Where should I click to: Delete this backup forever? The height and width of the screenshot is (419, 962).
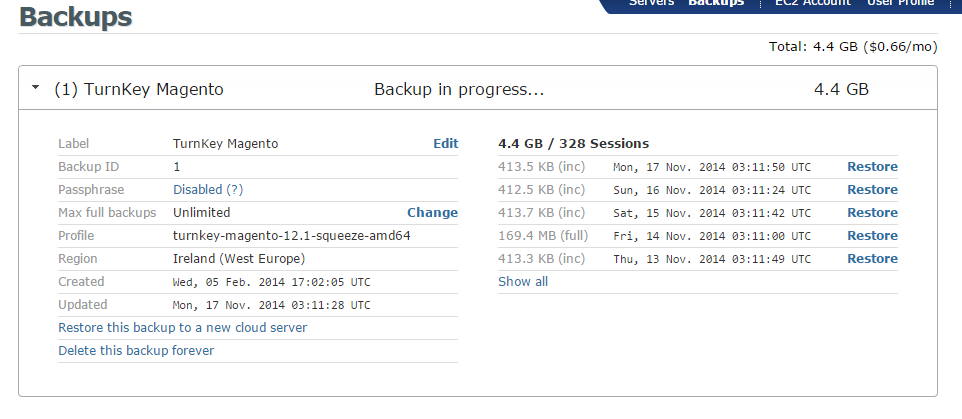click(136, 351)
